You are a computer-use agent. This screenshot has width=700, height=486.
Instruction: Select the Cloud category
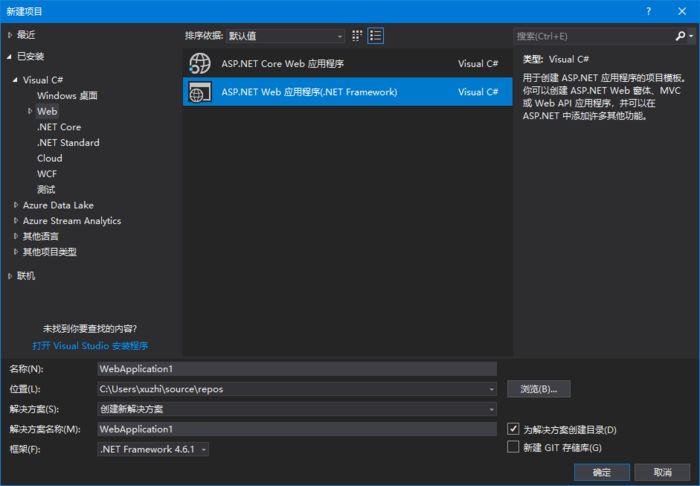click(x=50, y=158)
